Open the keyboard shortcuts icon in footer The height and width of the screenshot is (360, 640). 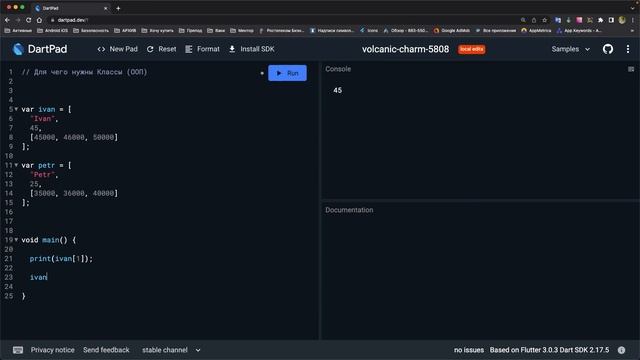coord(18,350)
